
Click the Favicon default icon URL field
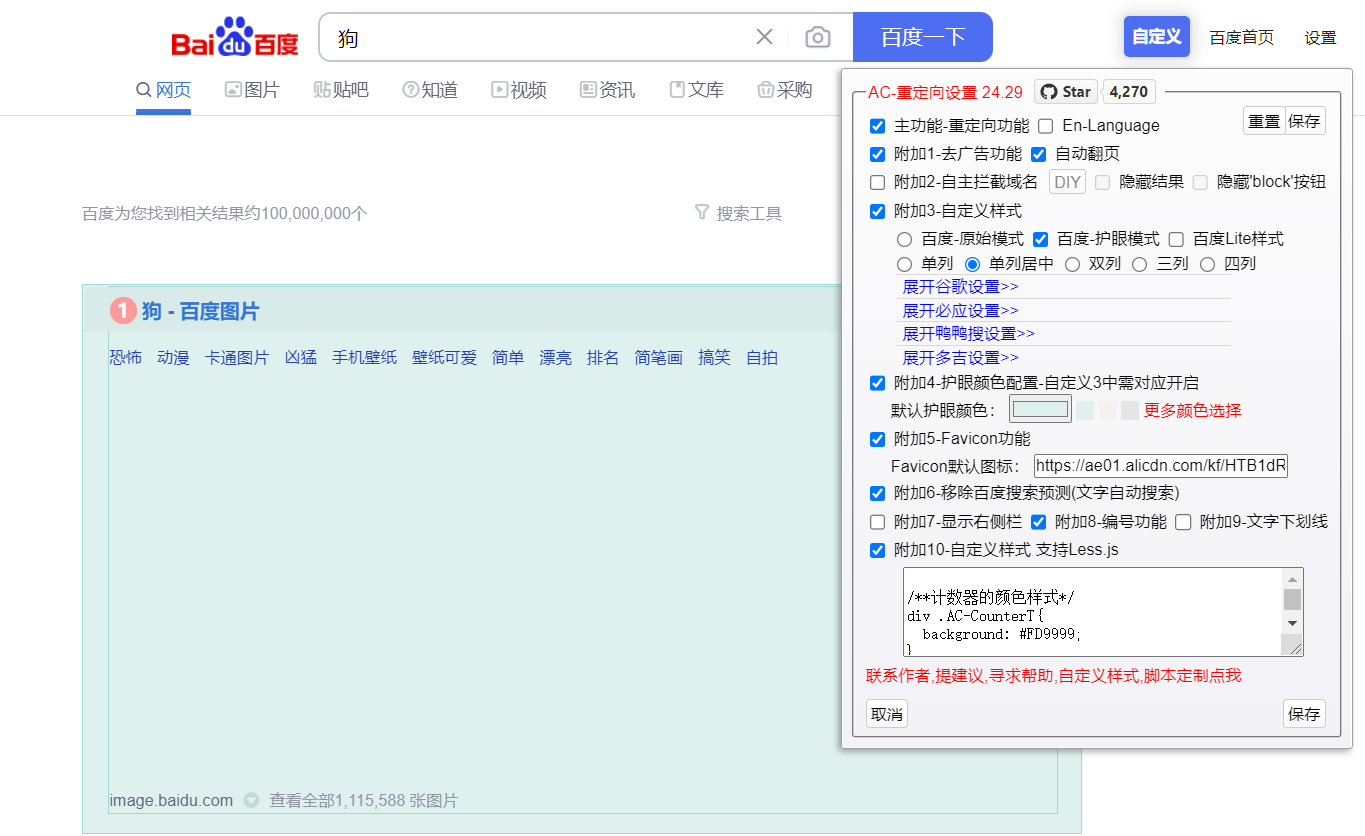(x=1161, y=465)
